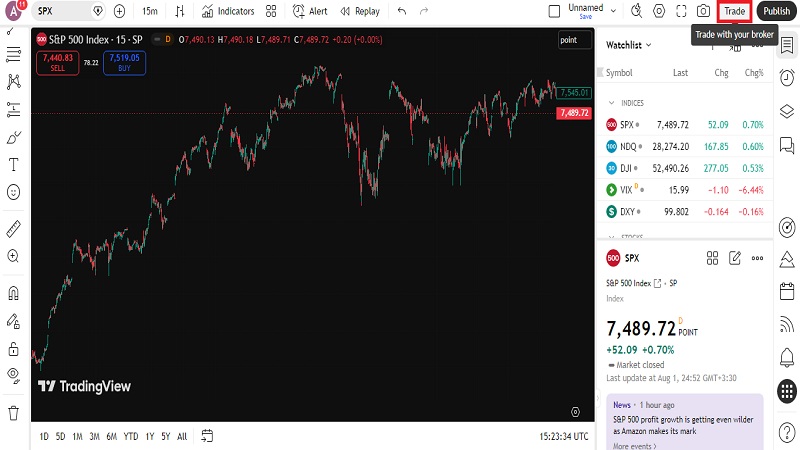Click the Trade button
The height and width of the screenshot is (450, 800).
point(734,11)
